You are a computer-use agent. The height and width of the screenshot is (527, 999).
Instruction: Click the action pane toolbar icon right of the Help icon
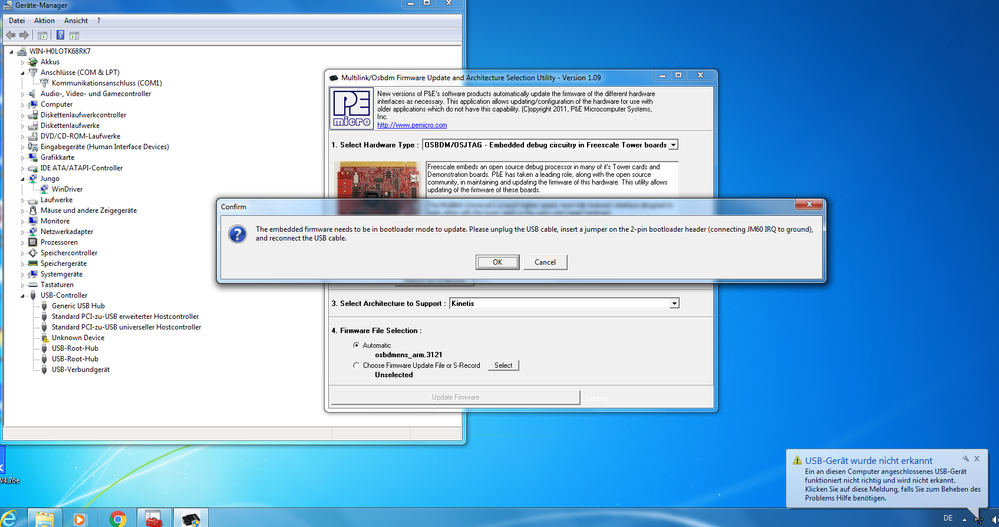point(74,35)
